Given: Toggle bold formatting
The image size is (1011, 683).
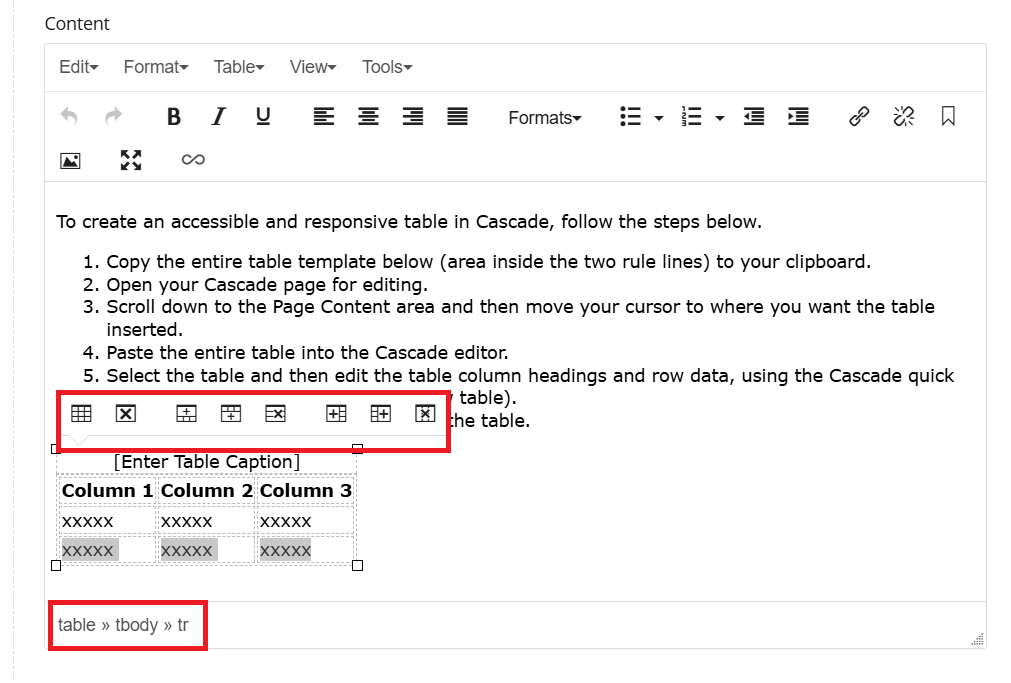Looking at the screenshot, I should (174, 117).
